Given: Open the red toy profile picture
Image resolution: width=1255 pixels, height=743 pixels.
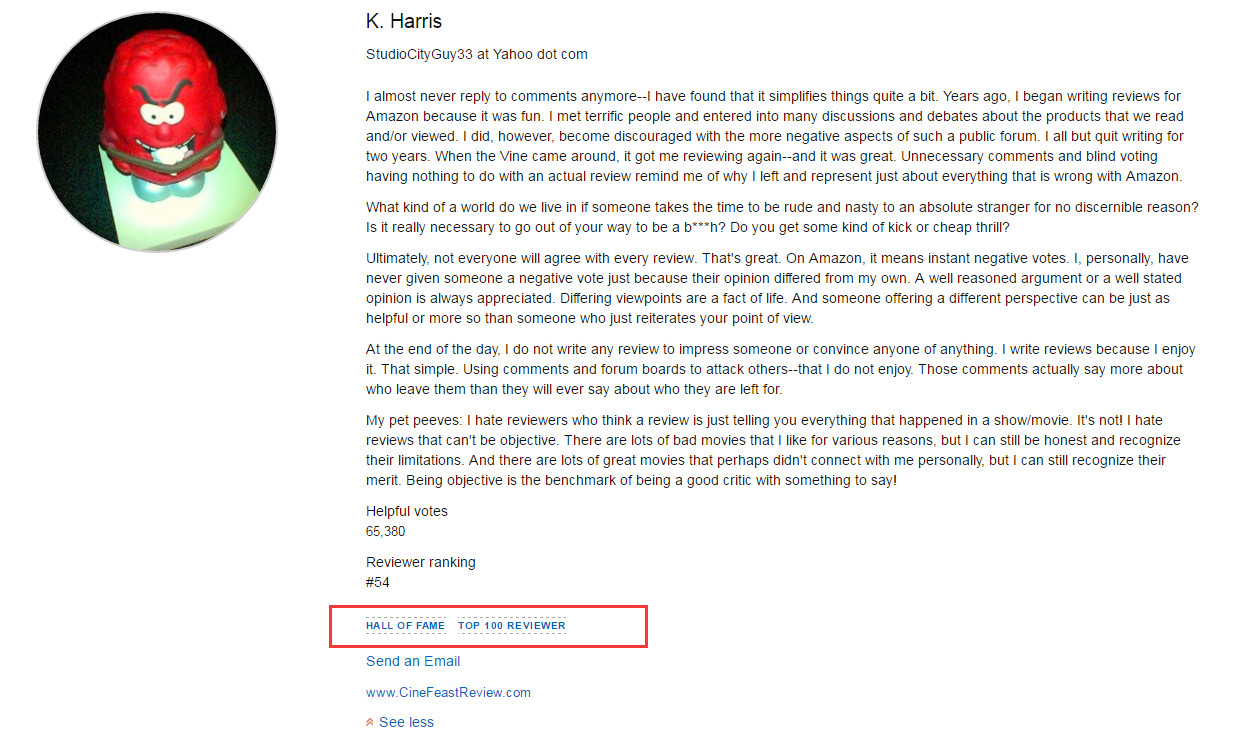Looking at the screenshot, I should pyautogui.click(x=157, y=132).
